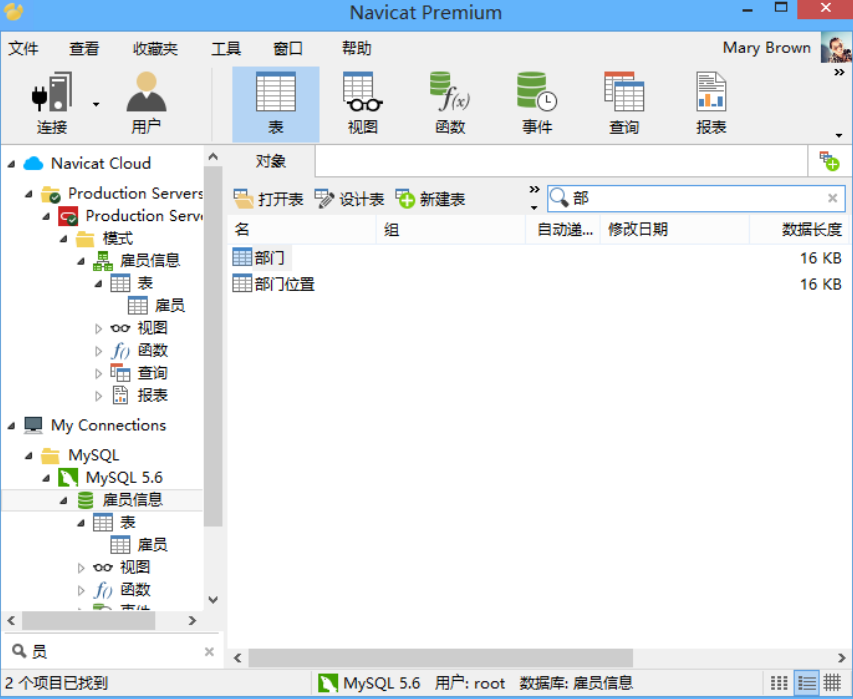Image resolution: width=853 pixels, height=699 pixels.
Task: Open the main toolbar options dropdown arrow
Action: coord(839,135)
